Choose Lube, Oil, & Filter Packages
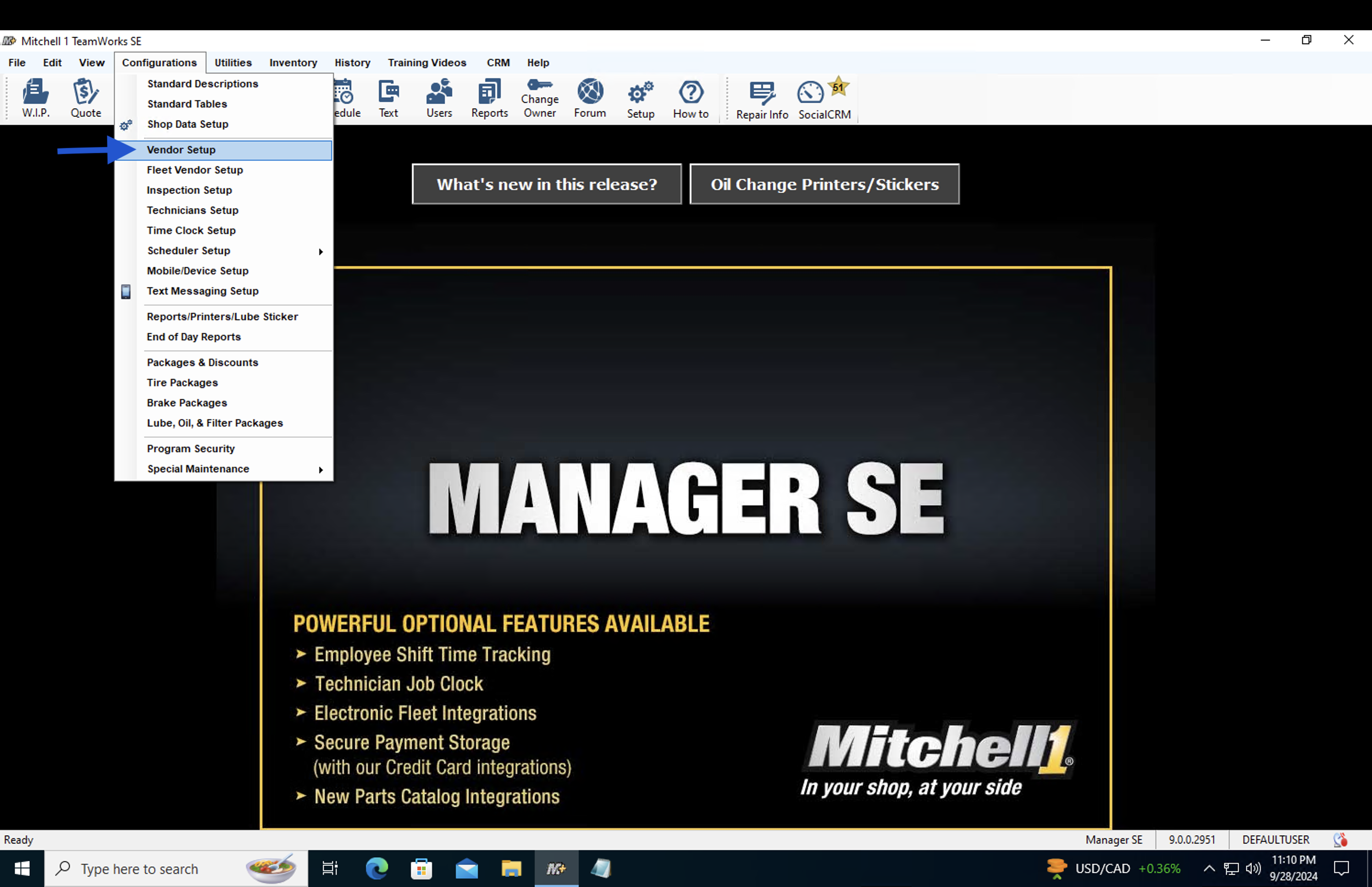Screen dimensions: 1372x887 click(224, 423)
